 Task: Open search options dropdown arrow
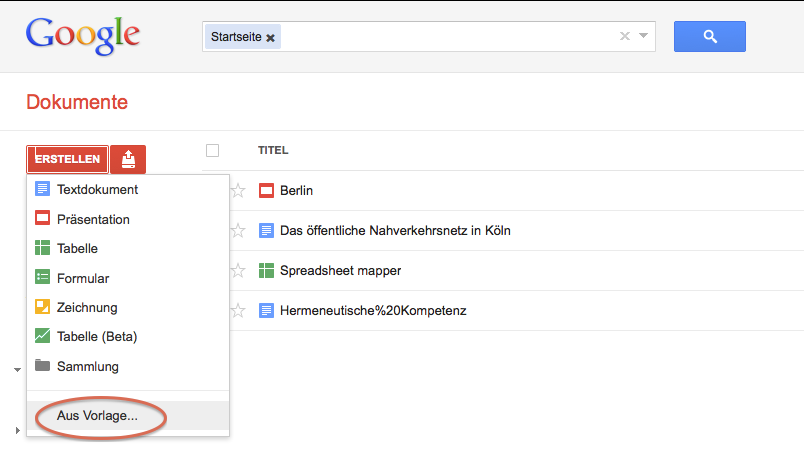pos(644,36)
